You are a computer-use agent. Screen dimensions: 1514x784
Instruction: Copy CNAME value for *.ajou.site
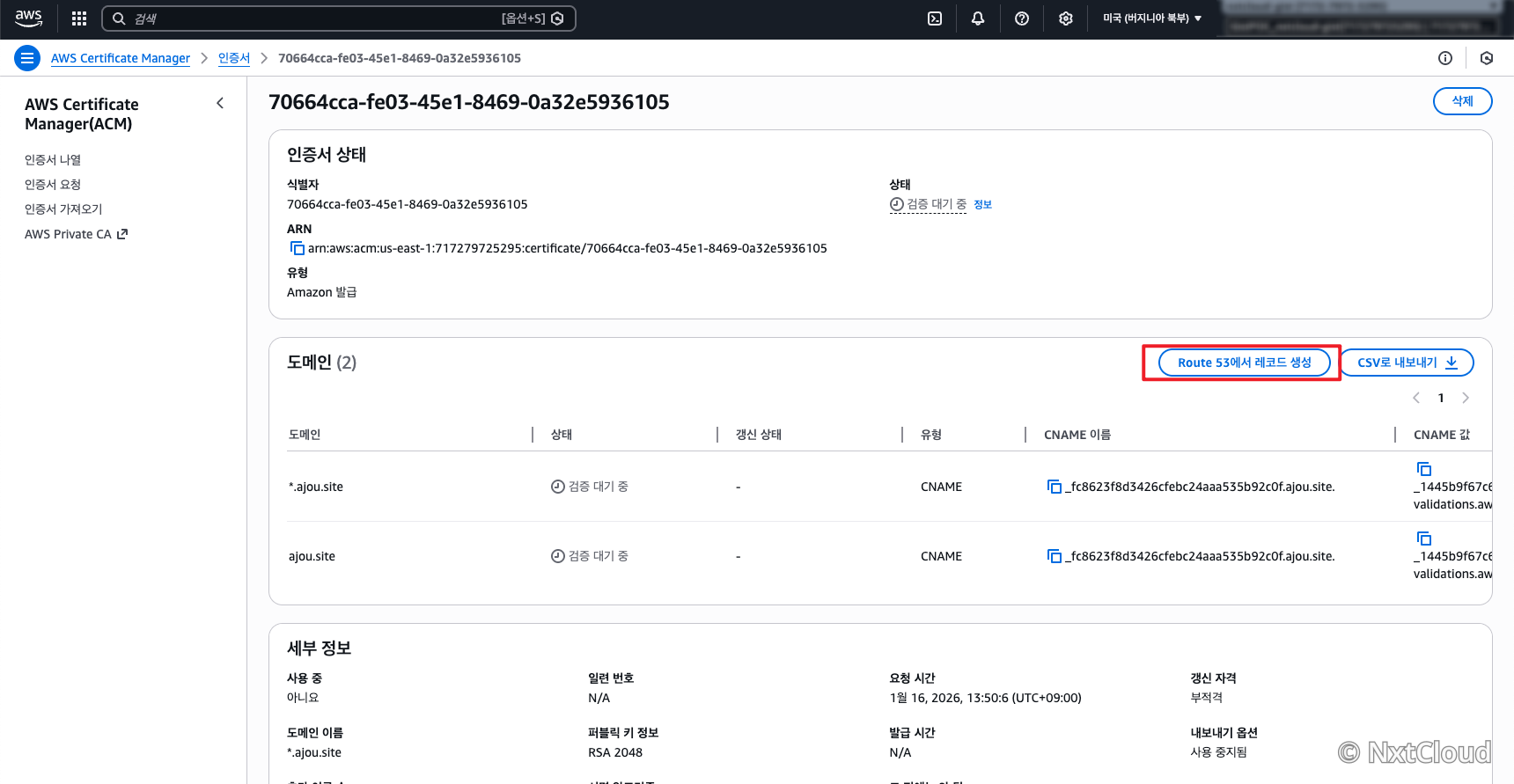coord(1424,469)
